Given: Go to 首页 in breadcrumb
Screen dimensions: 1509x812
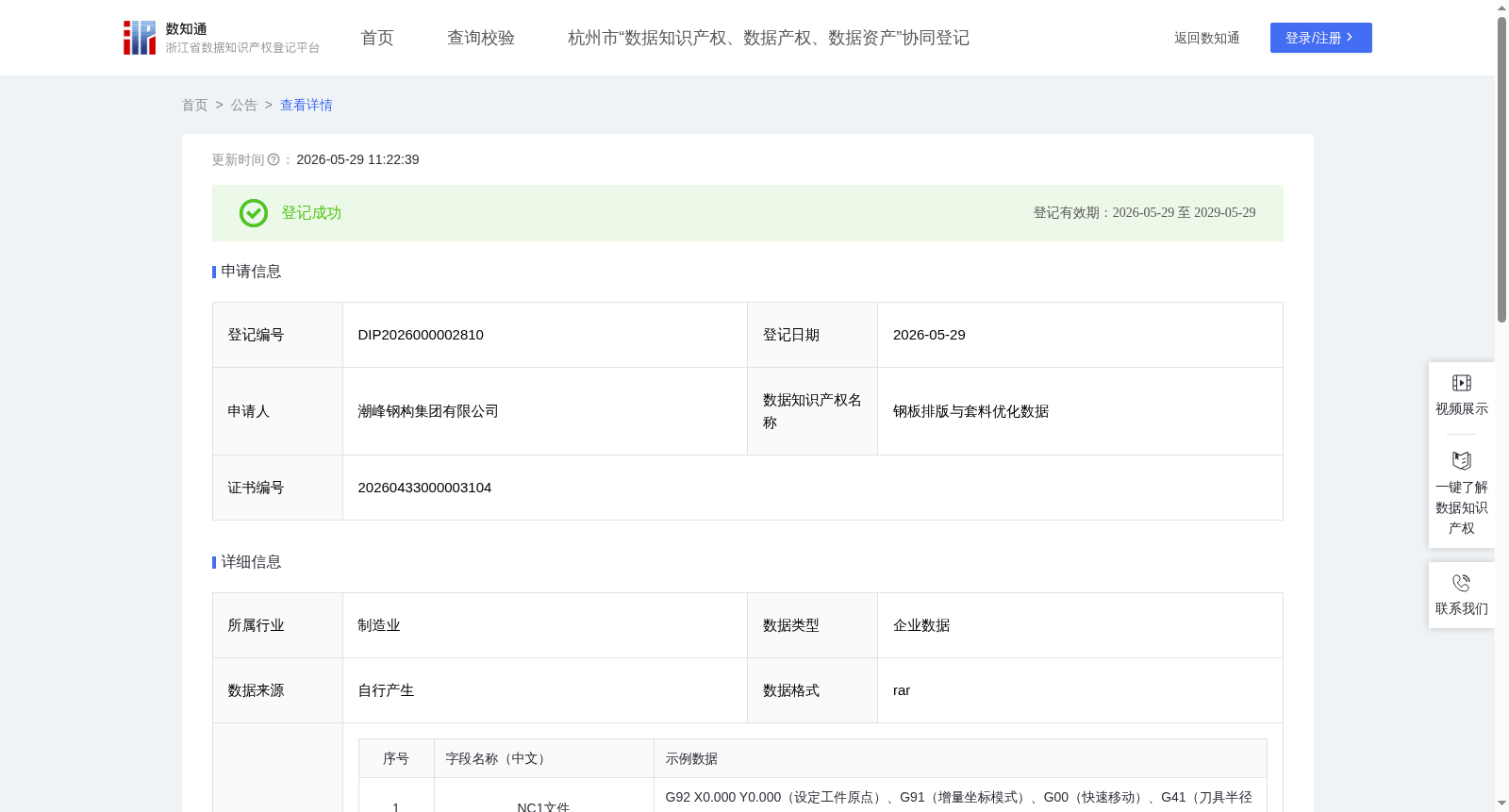Looking at the screenshot, I should [195, 106].
